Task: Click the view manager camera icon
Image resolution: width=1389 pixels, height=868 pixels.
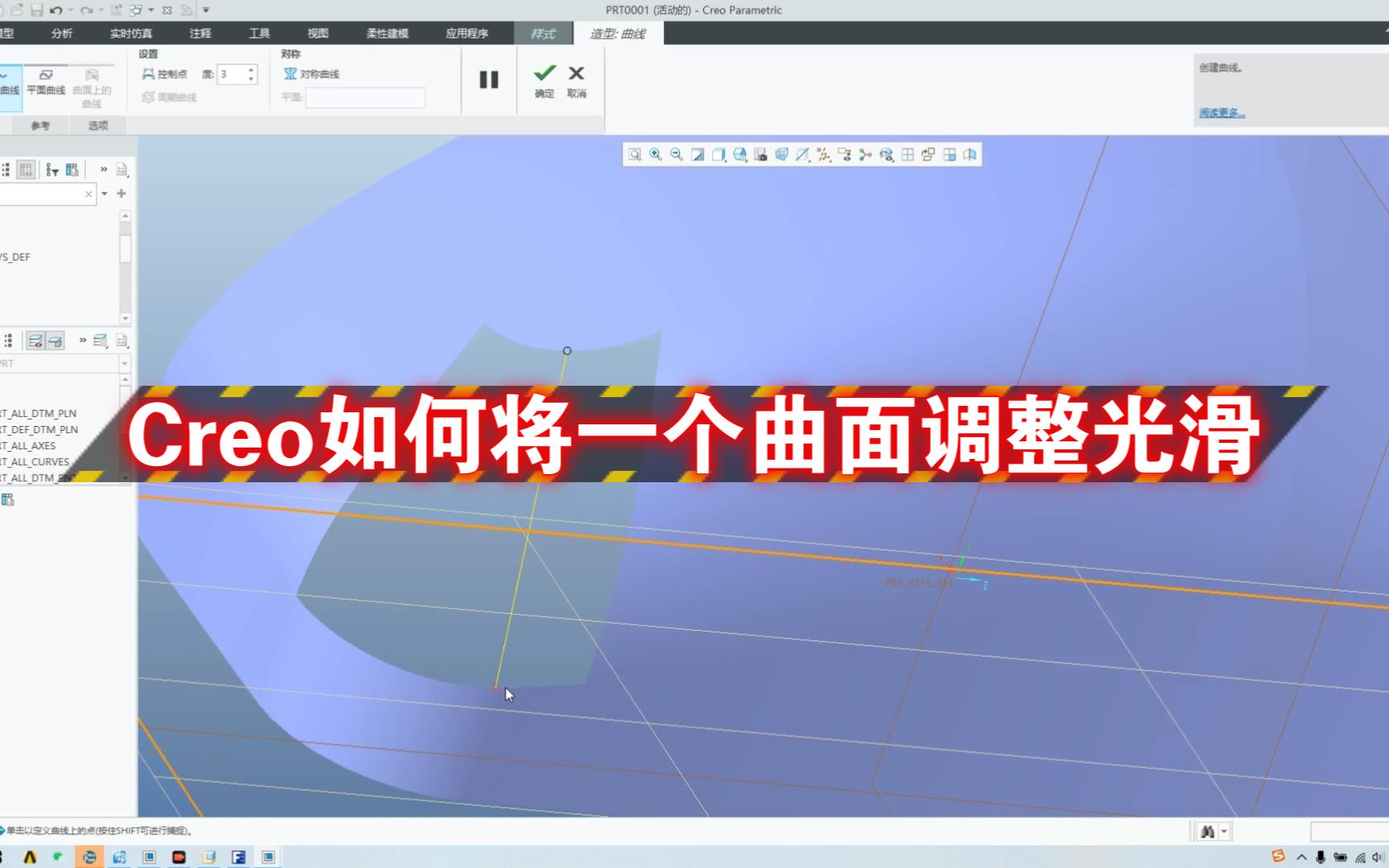Action: pos(760,155)
